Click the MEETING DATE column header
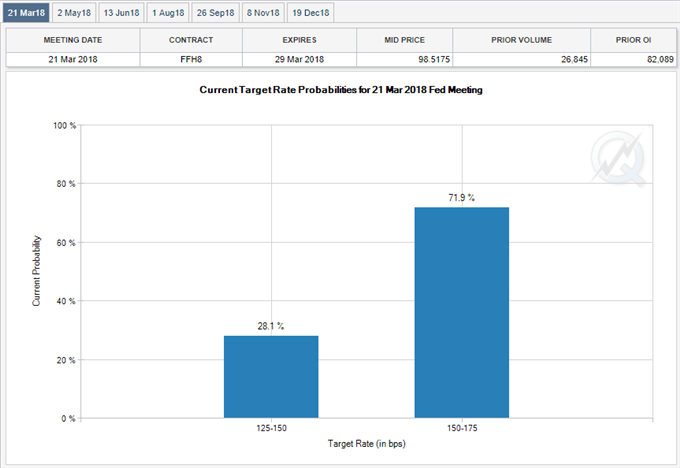 point(73,40)
